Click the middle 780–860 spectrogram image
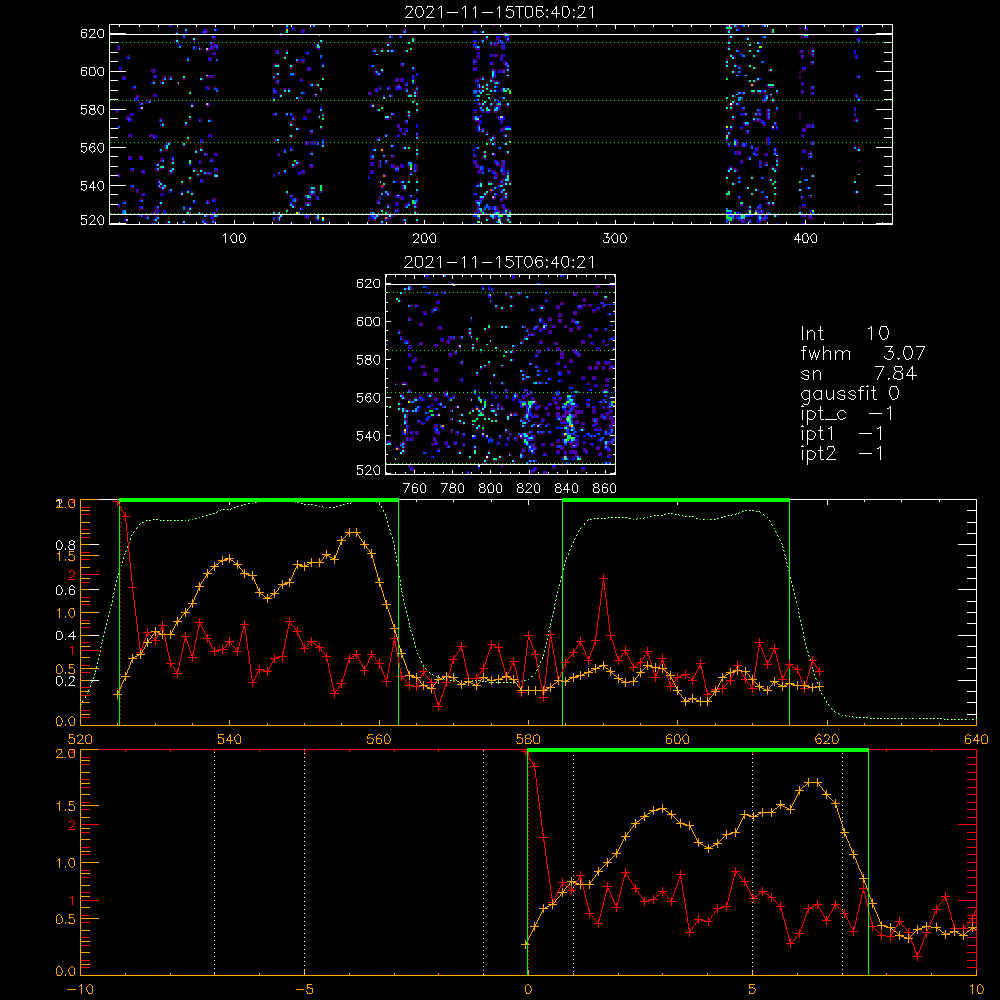Screen dimensions: 1000x1000 (501, 375)
